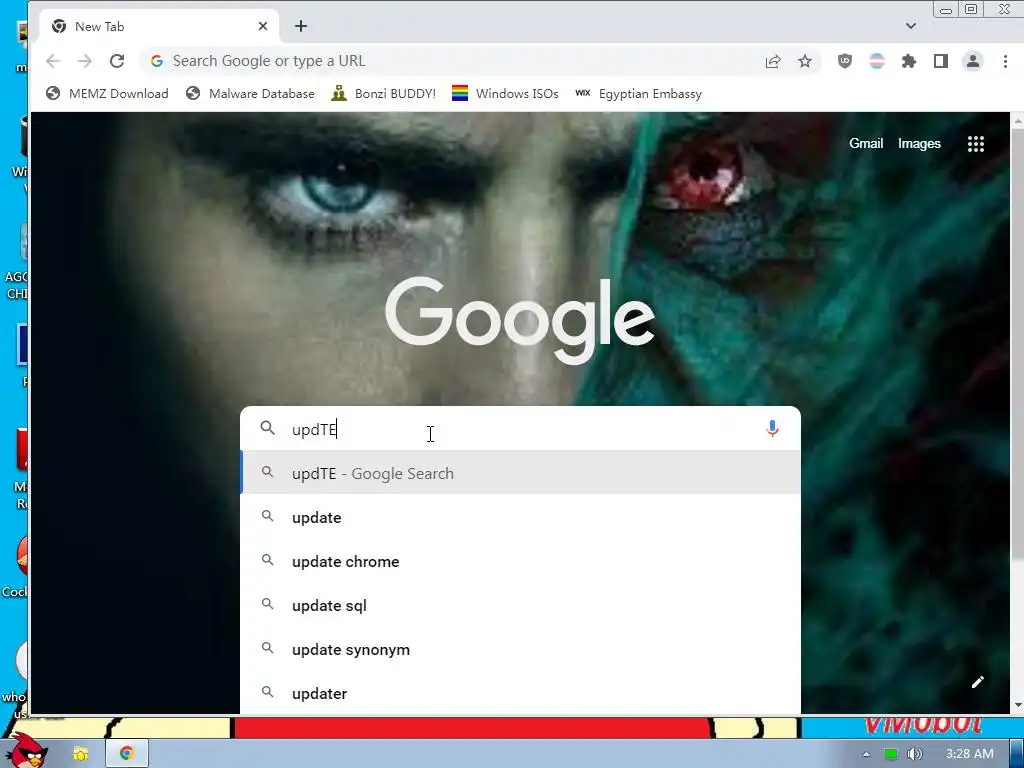The height and width of the screenshot is (768, 1024).
Task: Select the 'updTE - Google Search' suggestion
Action: point(520,473)
